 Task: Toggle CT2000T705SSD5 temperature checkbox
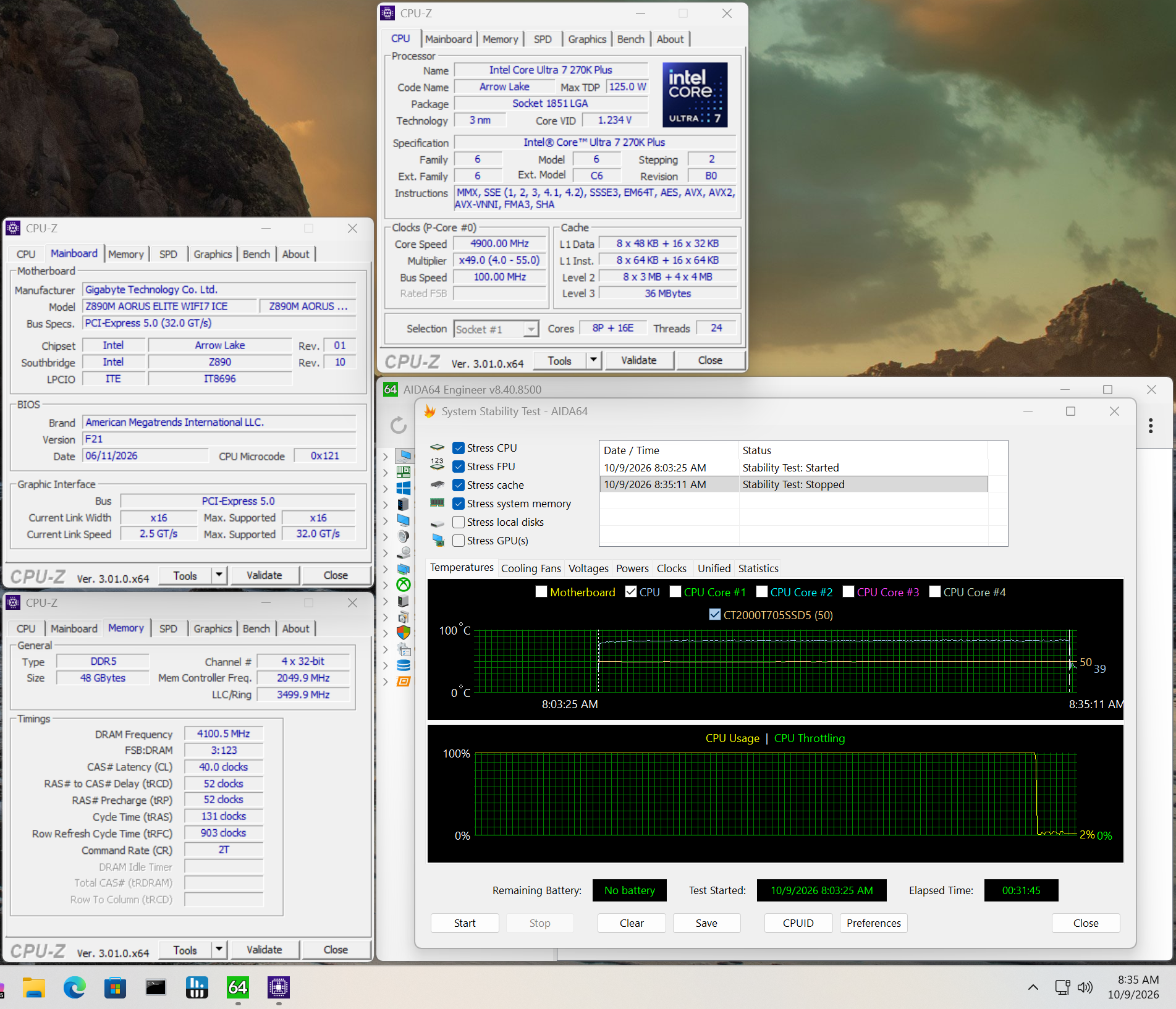715,614
